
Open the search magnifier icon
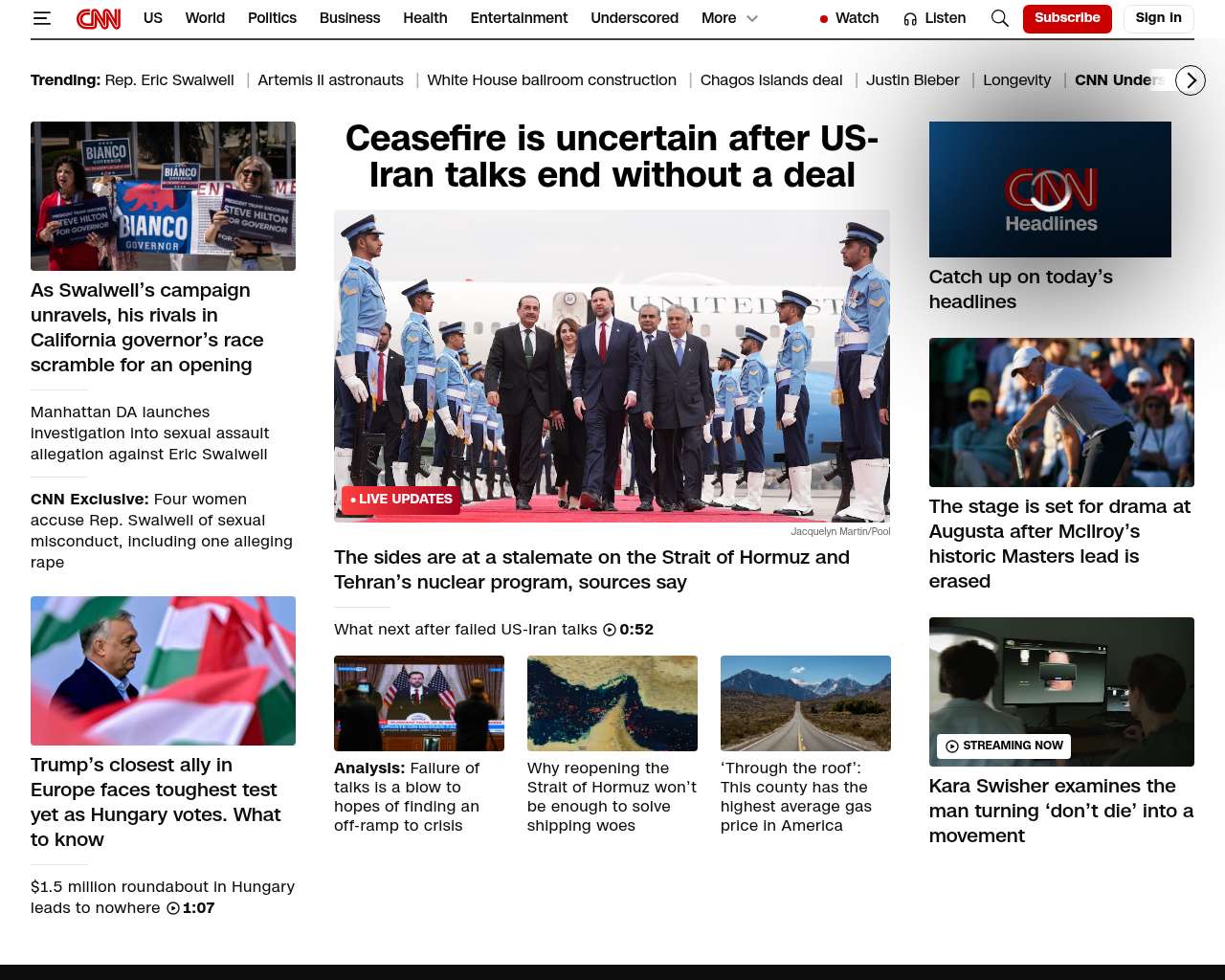click(x=999, y=18)
